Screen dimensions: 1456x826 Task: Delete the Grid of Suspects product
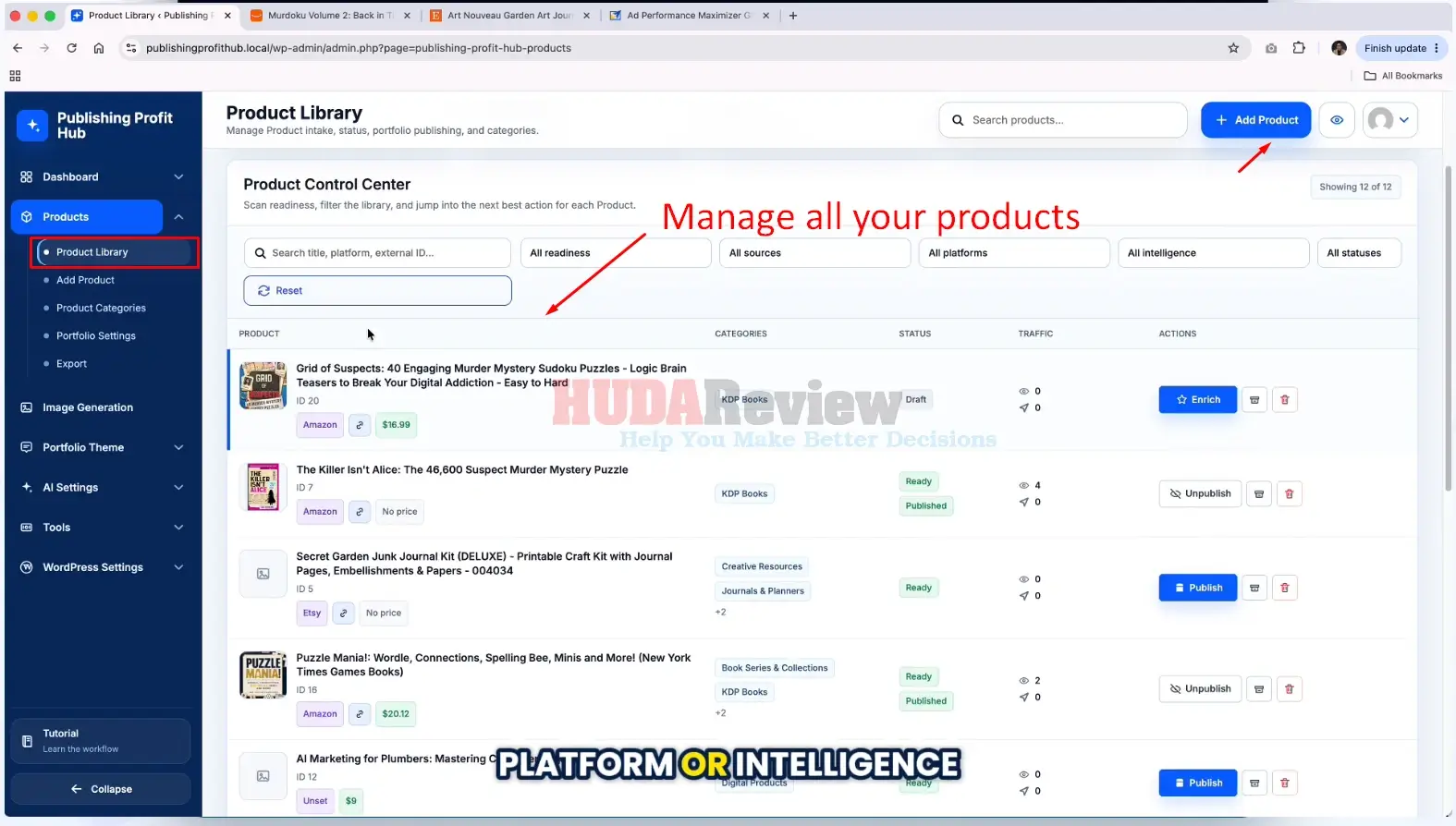point(1285,400)
